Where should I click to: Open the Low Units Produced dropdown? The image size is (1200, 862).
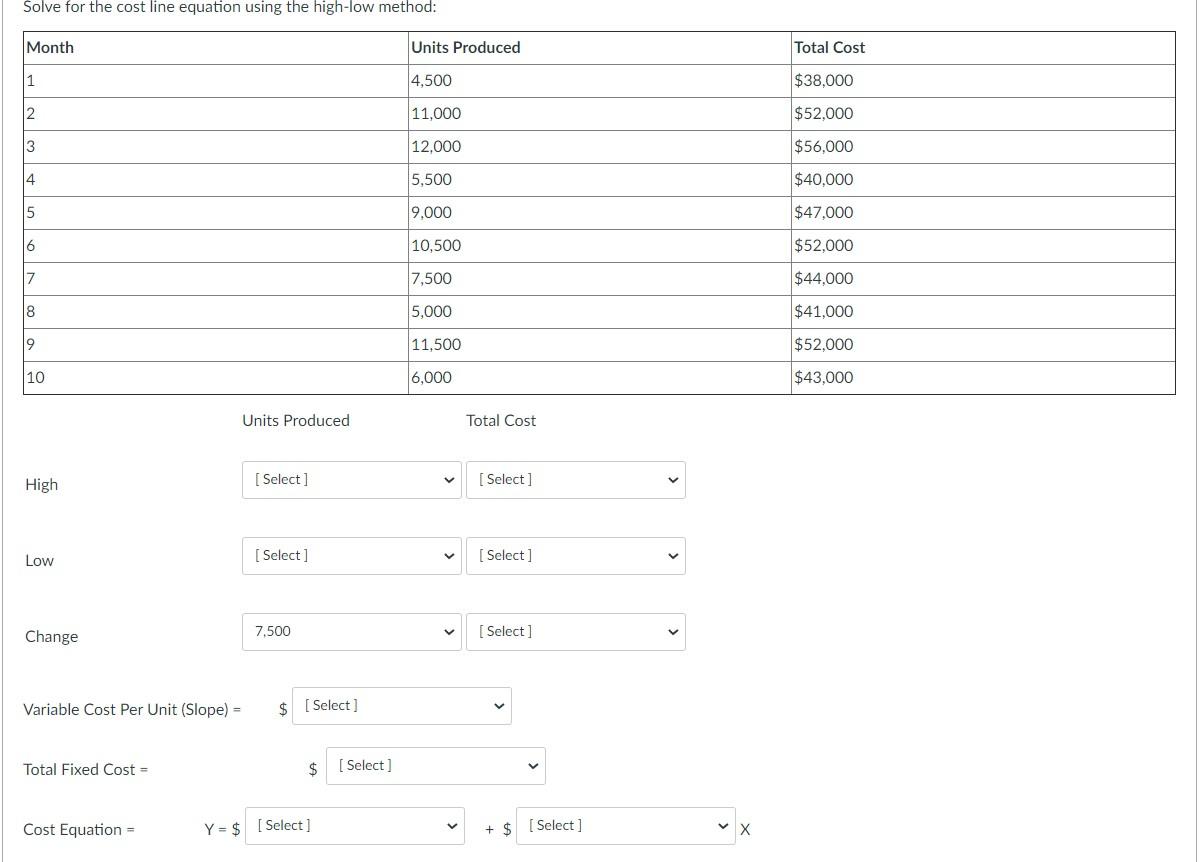[351, 555]
